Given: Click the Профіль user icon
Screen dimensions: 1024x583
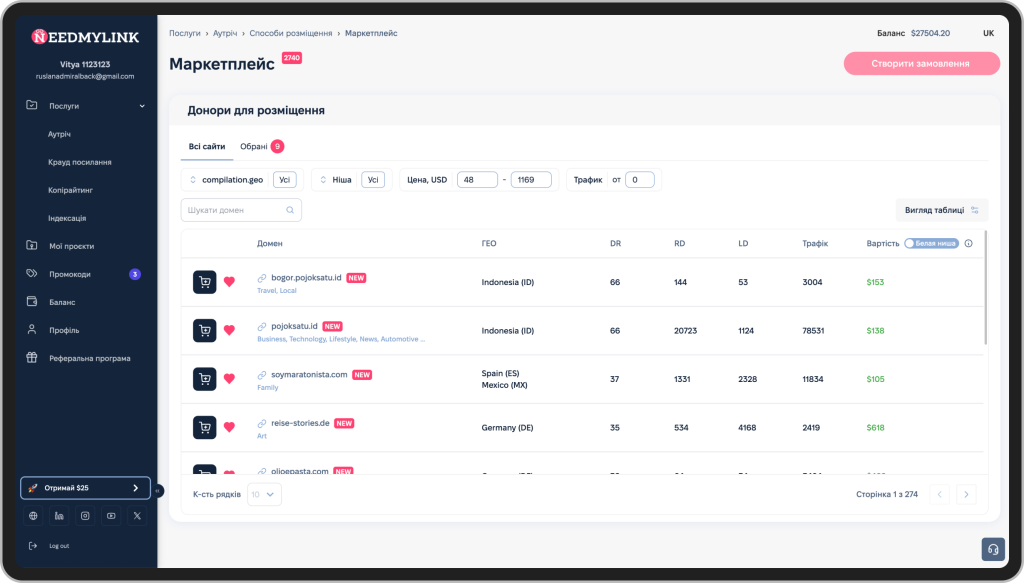Looking at the screenshot, I should pyautogui.click(x=31, y=330).
